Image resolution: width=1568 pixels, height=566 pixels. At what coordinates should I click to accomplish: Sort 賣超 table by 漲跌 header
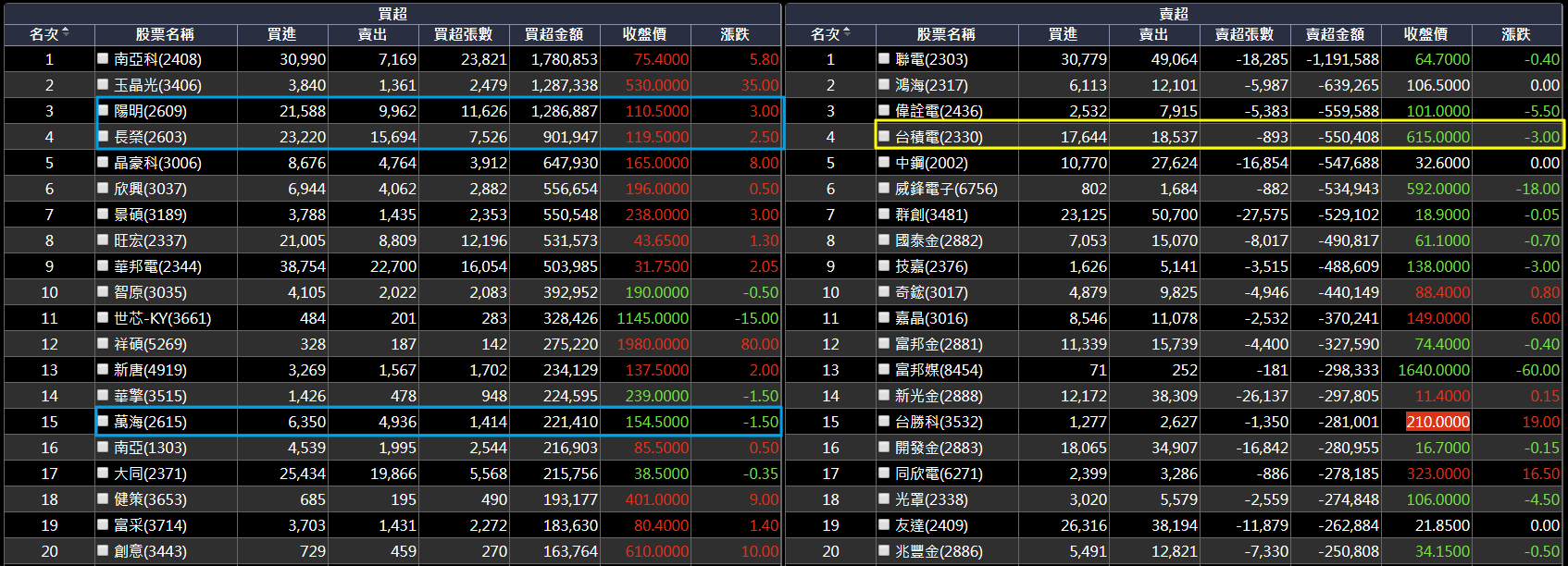1516,34
